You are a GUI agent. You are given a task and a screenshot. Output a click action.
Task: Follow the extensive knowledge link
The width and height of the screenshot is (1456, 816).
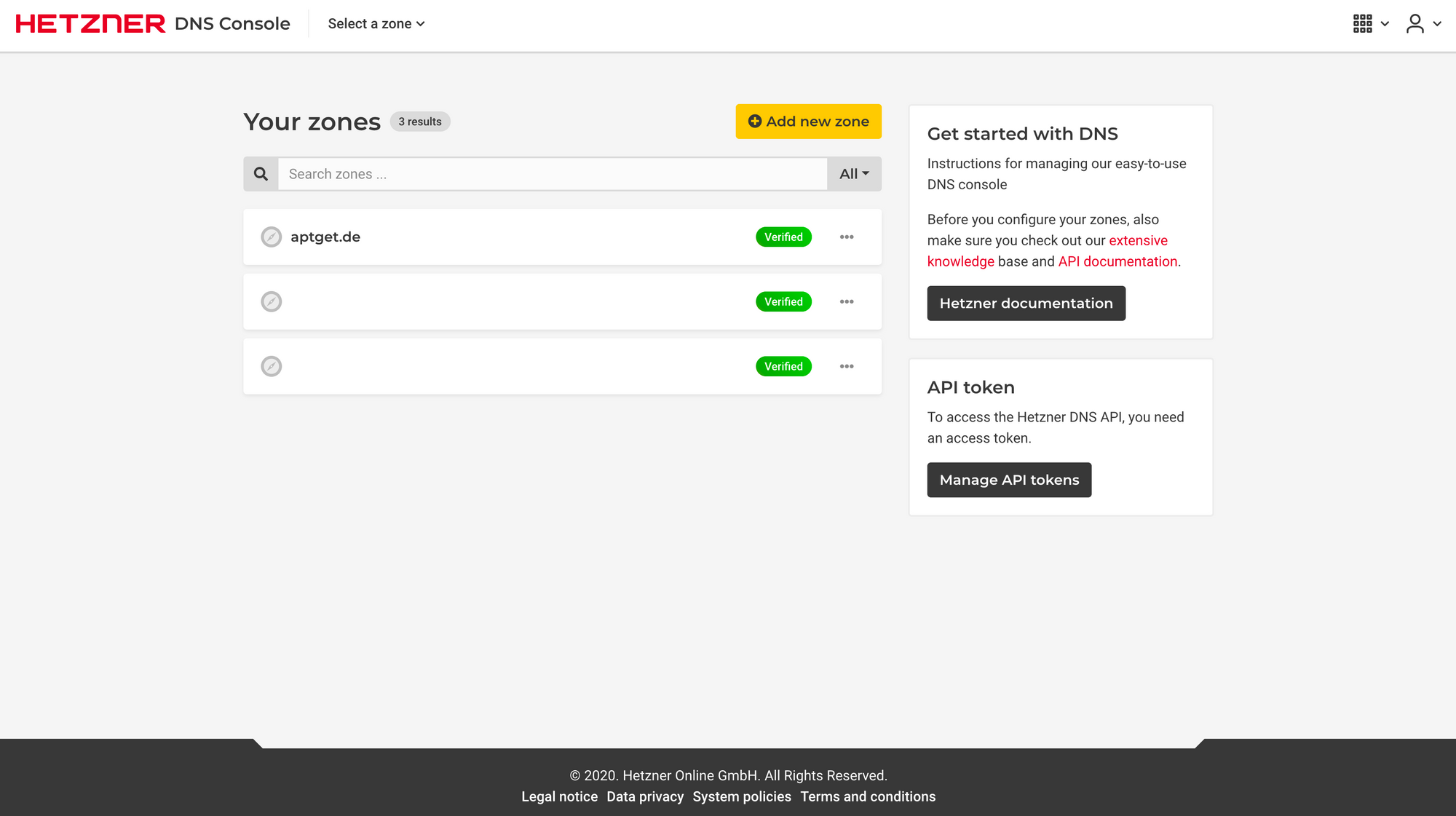(x=1138, y=241)
